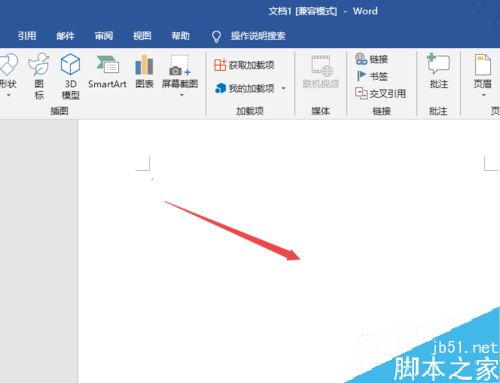Screen dimensions: 500x383
Task: Click the 页眉 header icon
Action: pyautogui.click(x=483, y=65)
